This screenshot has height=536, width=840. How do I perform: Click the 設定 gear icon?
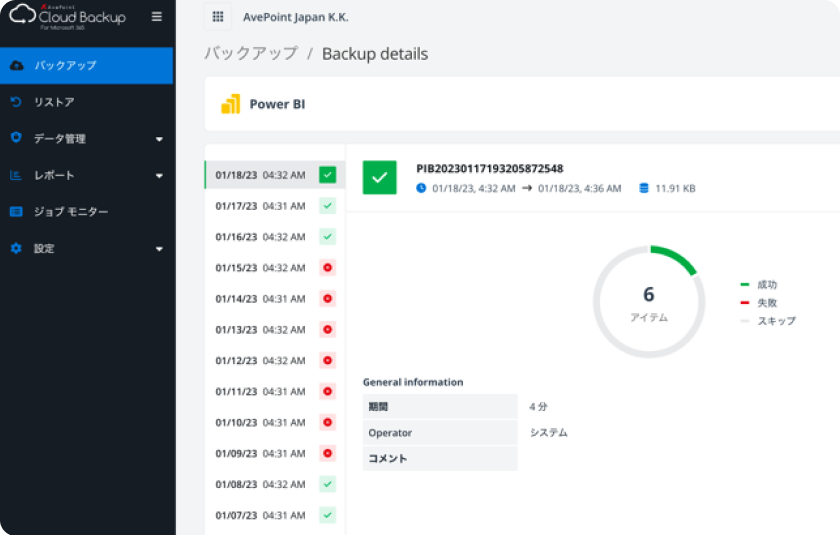pyautogui.click(x=16, y=248)
